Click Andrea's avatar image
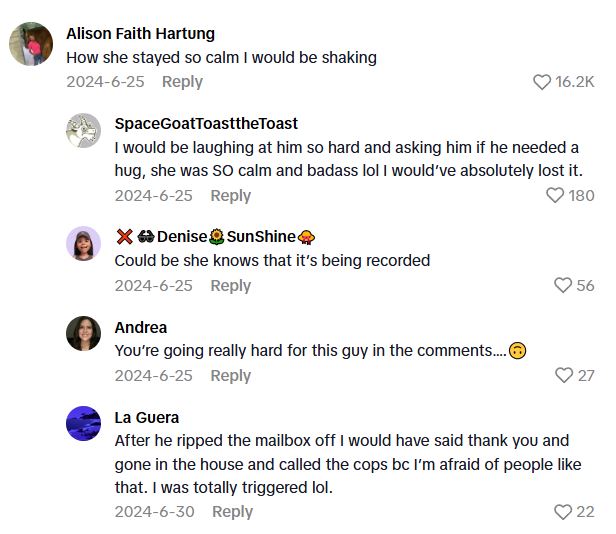 click(84, 333)
